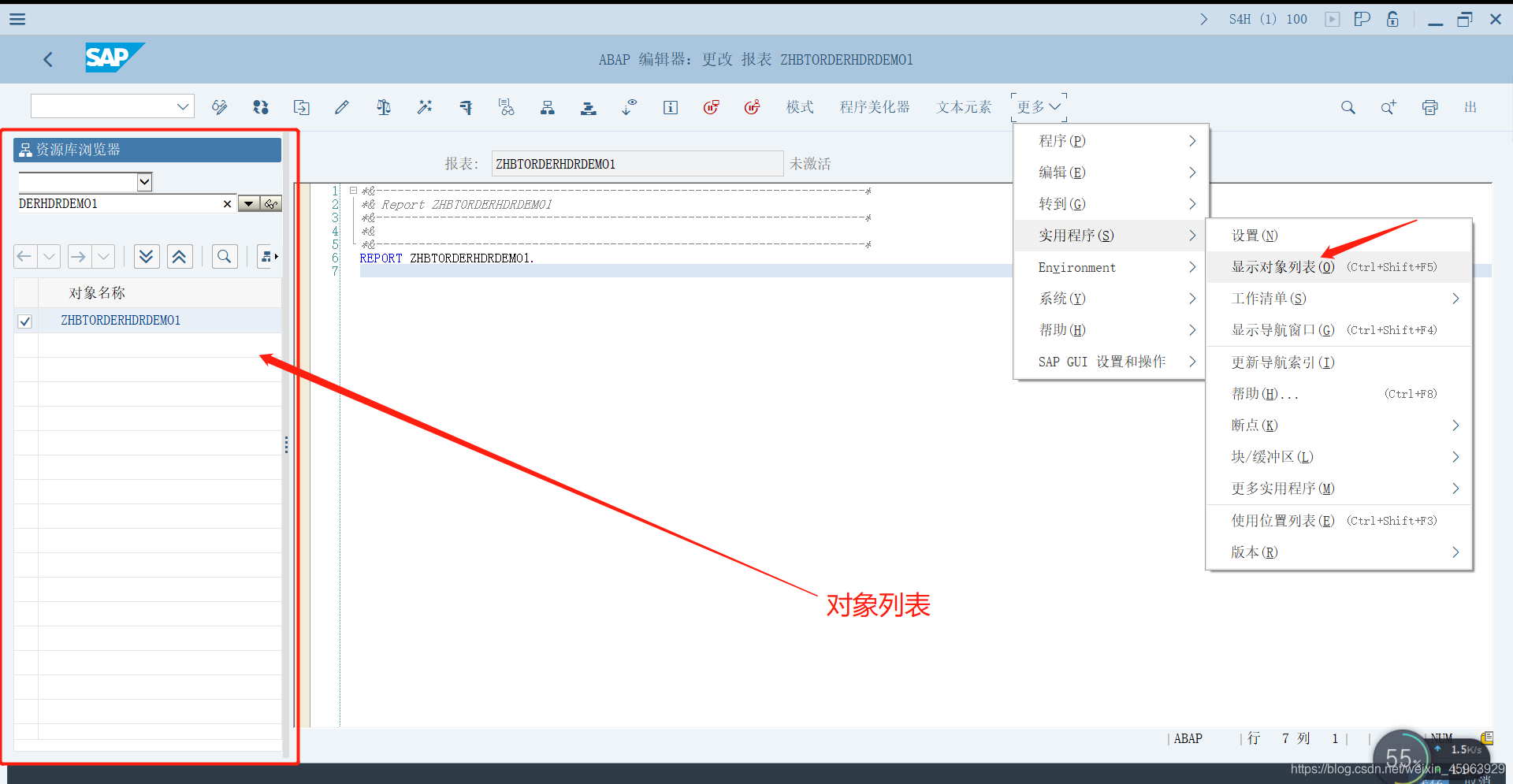Collapse the comment block at line 1
1513x784 pixels.
354,191
